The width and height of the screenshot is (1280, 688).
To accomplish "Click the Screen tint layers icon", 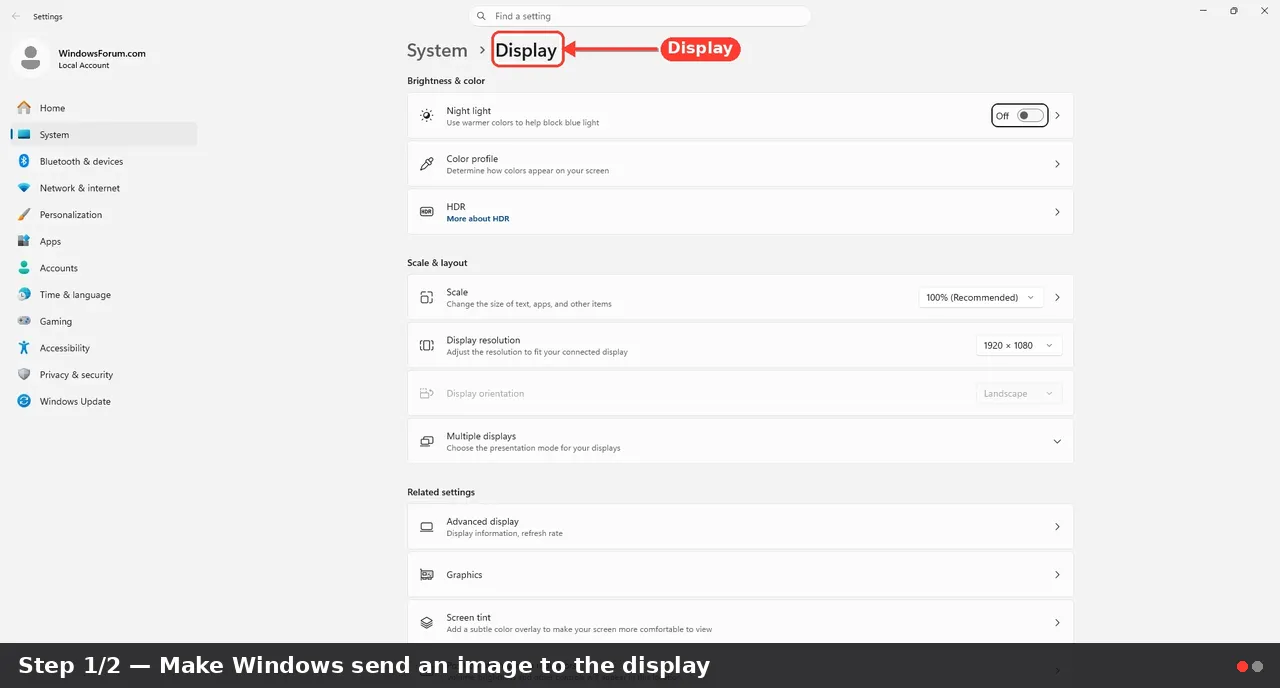I will (x=427, y=622).
